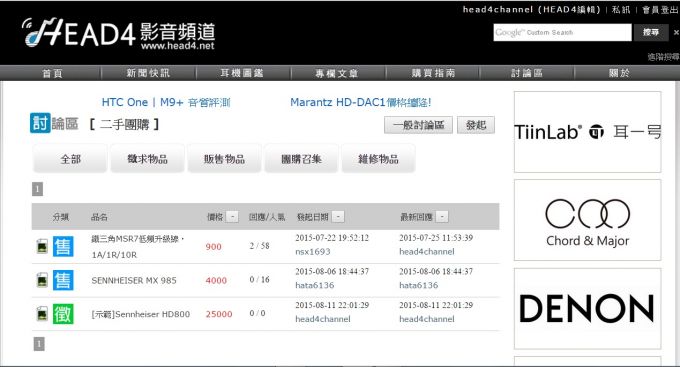Open 私訊 private messages link

tap(621, 10)
